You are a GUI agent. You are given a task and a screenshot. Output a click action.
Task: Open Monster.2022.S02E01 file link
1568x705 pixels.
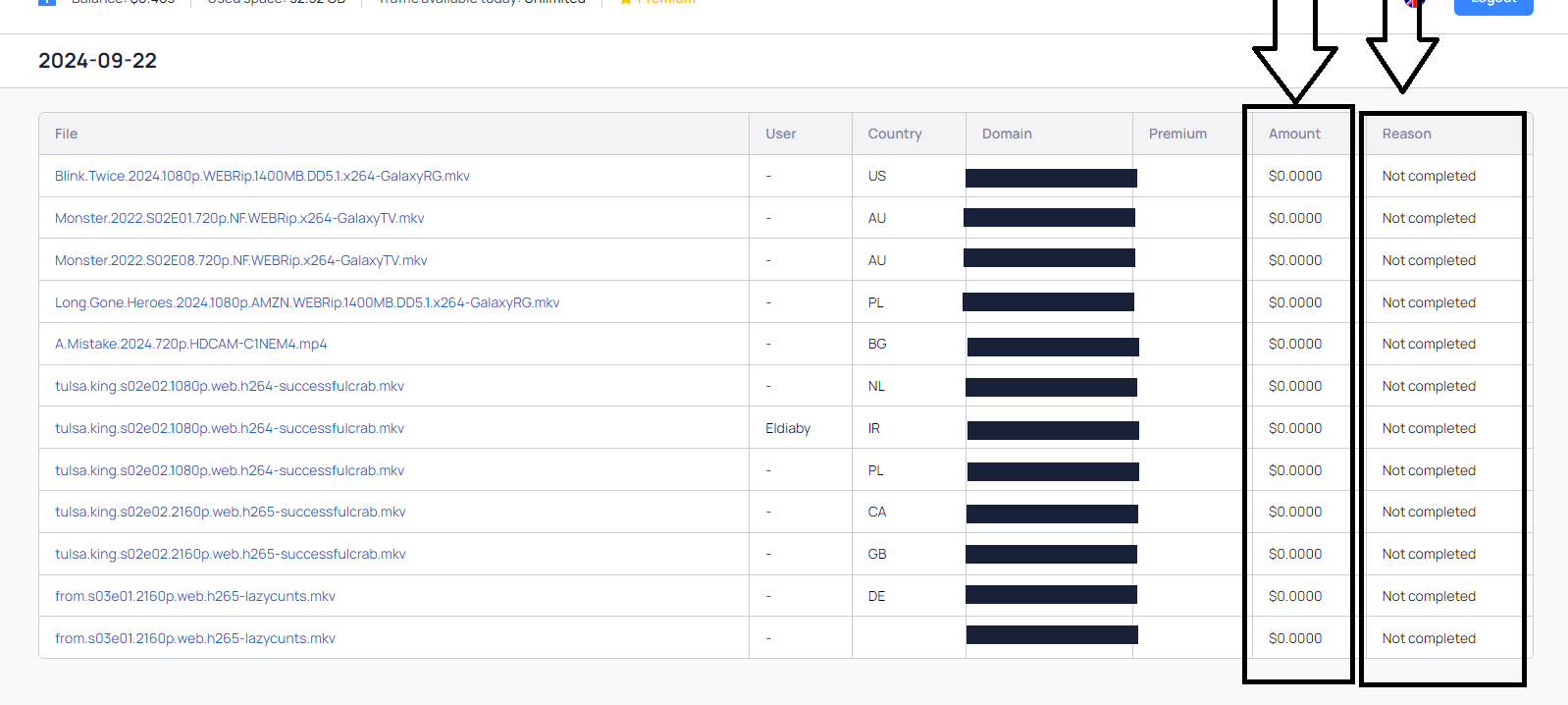pyautogui.click(x=239, y=218)
